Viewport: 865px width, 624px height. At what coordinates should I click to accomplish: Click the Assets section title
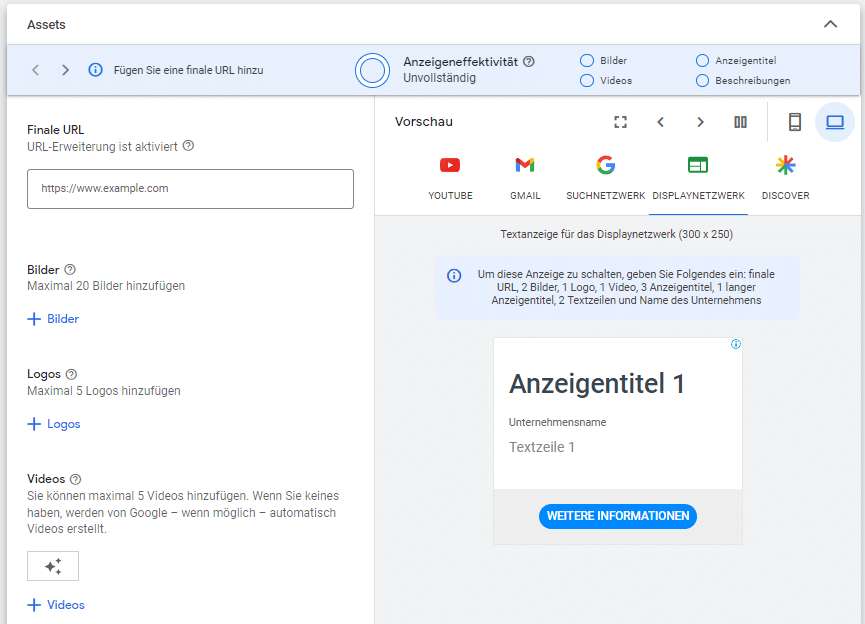click(46, 25)
